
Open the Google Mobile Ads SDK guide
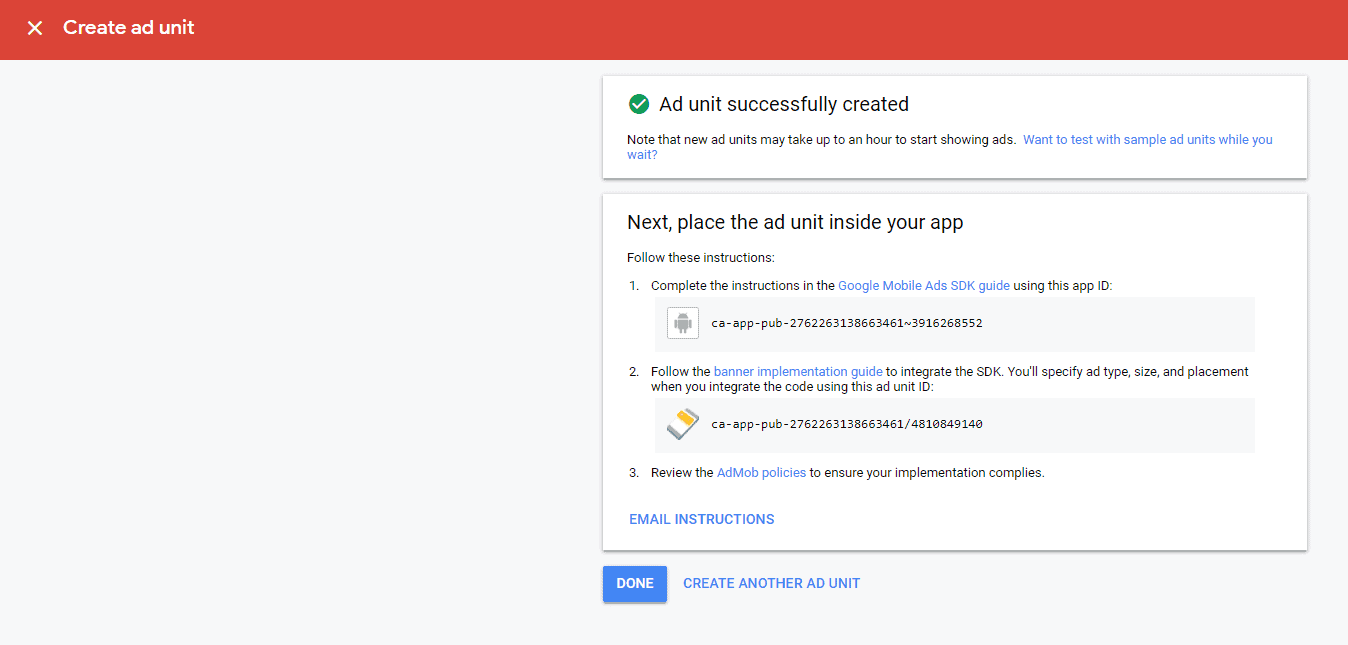tap(923, 285)
